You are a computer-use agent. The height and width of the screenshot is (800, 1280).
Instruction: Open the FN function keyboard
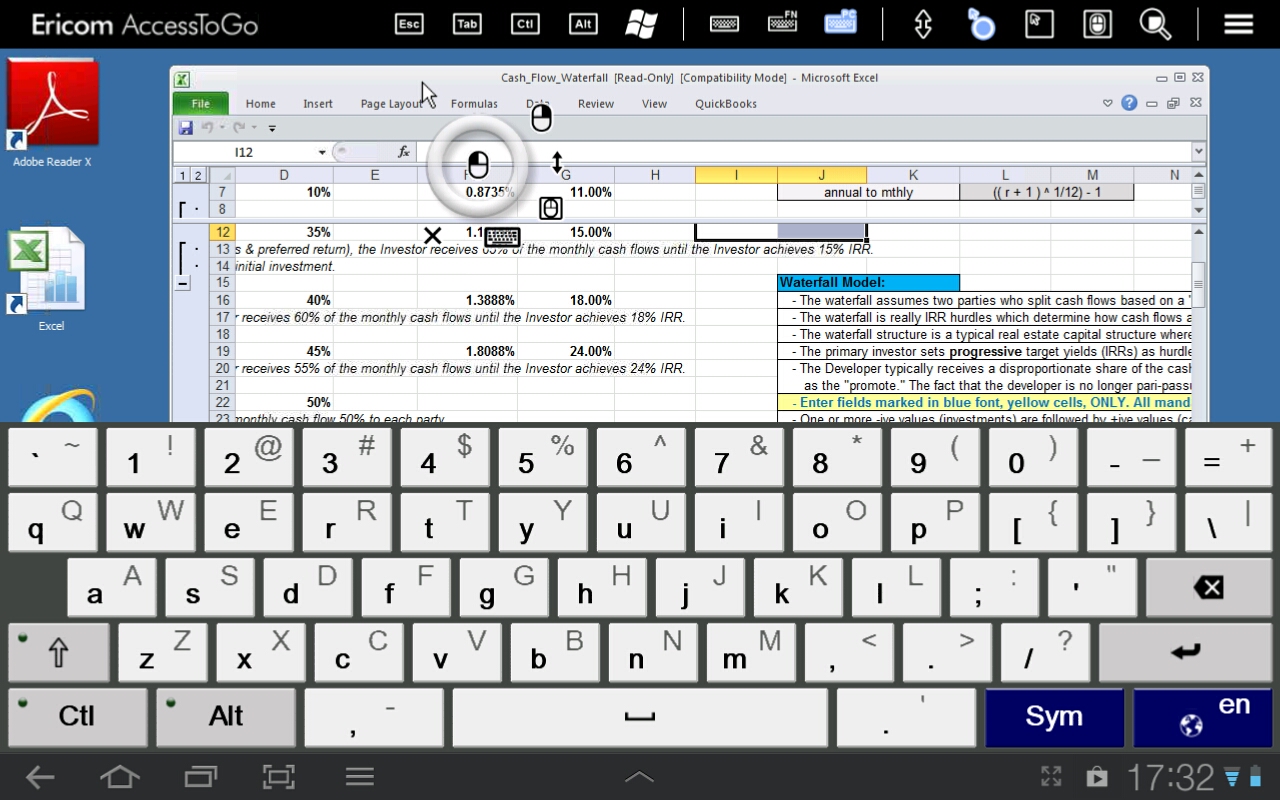coord(782,24)
